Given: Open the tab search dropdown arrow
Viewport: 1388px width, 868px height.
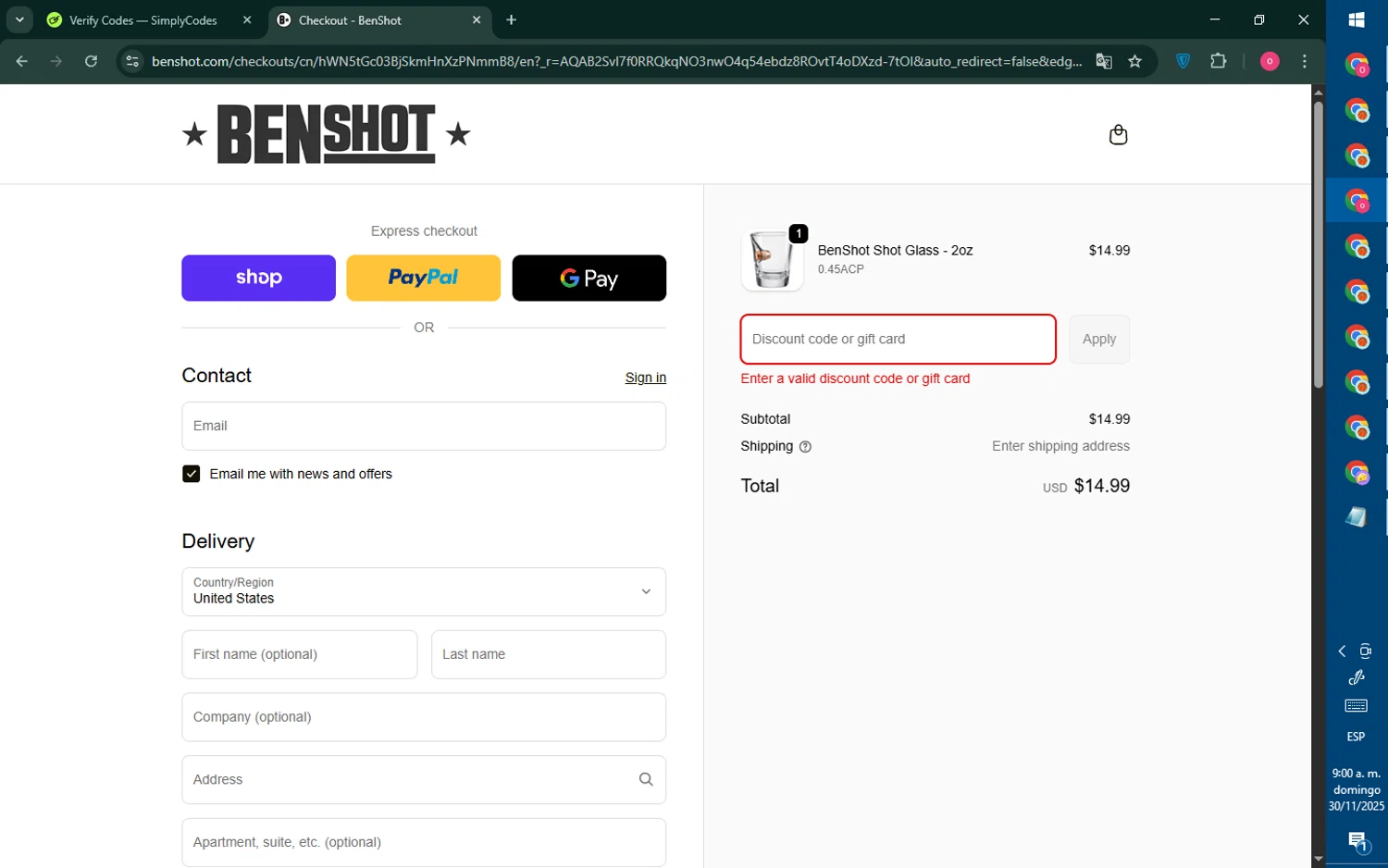Looking at the screenshot, I should tap(19, 19).
